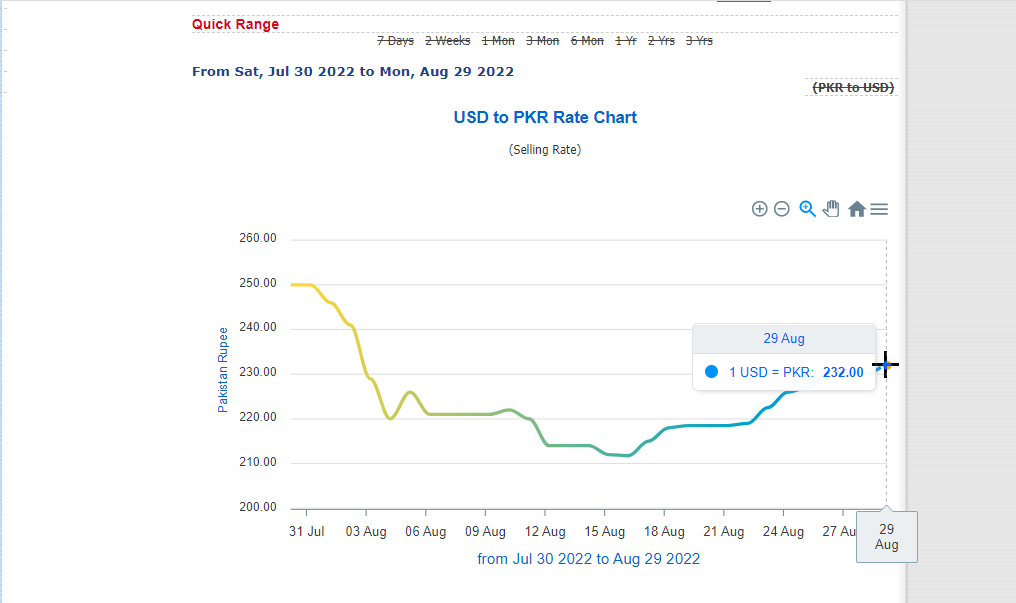Click the USD to PKR Rate Chart title
The image size is (1016, 603).
click(x=545, y=117)
